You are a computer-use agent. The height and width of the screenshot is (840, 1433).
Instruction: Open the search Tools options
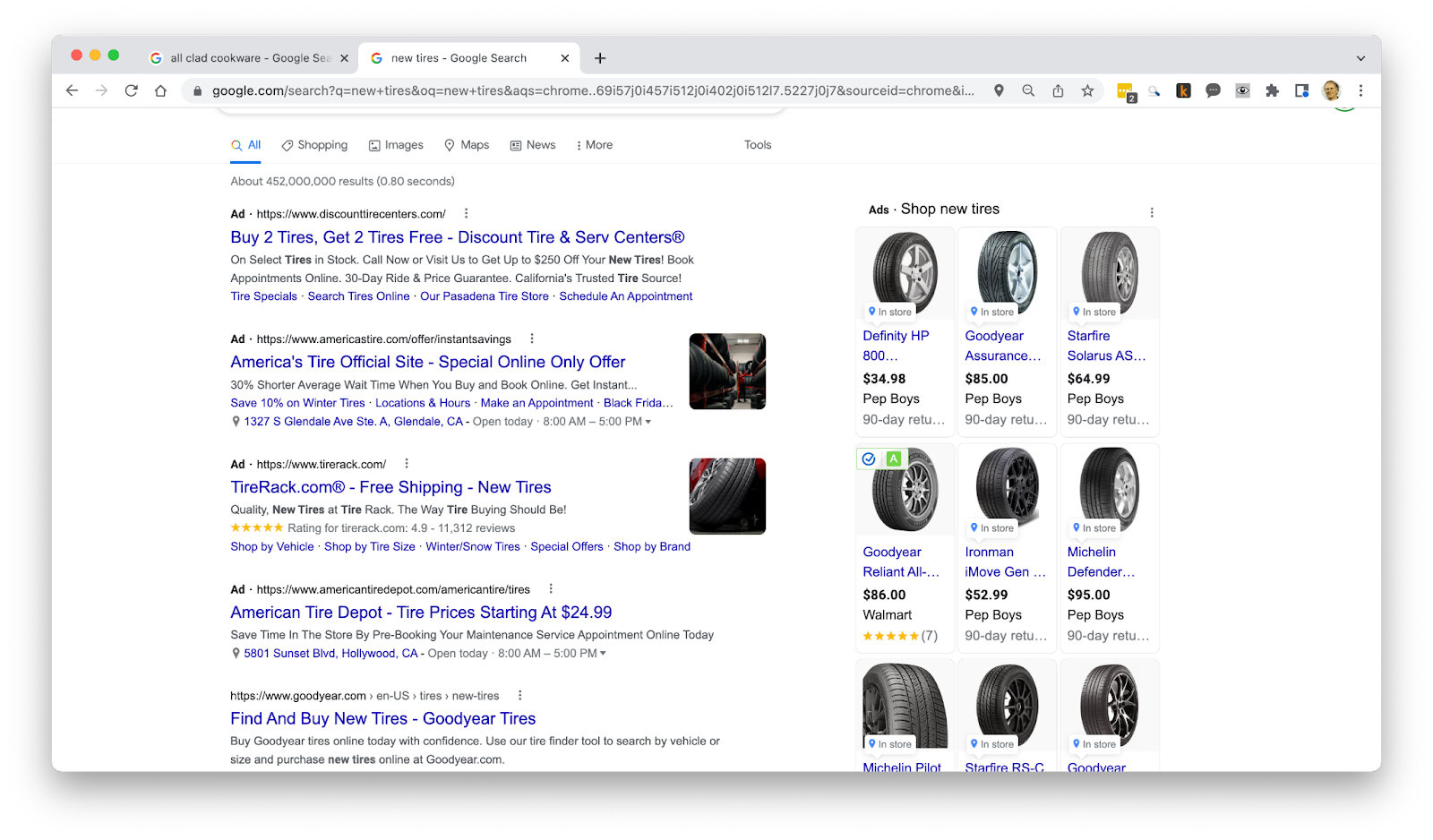pyautogui.click(x=758, y=145)
